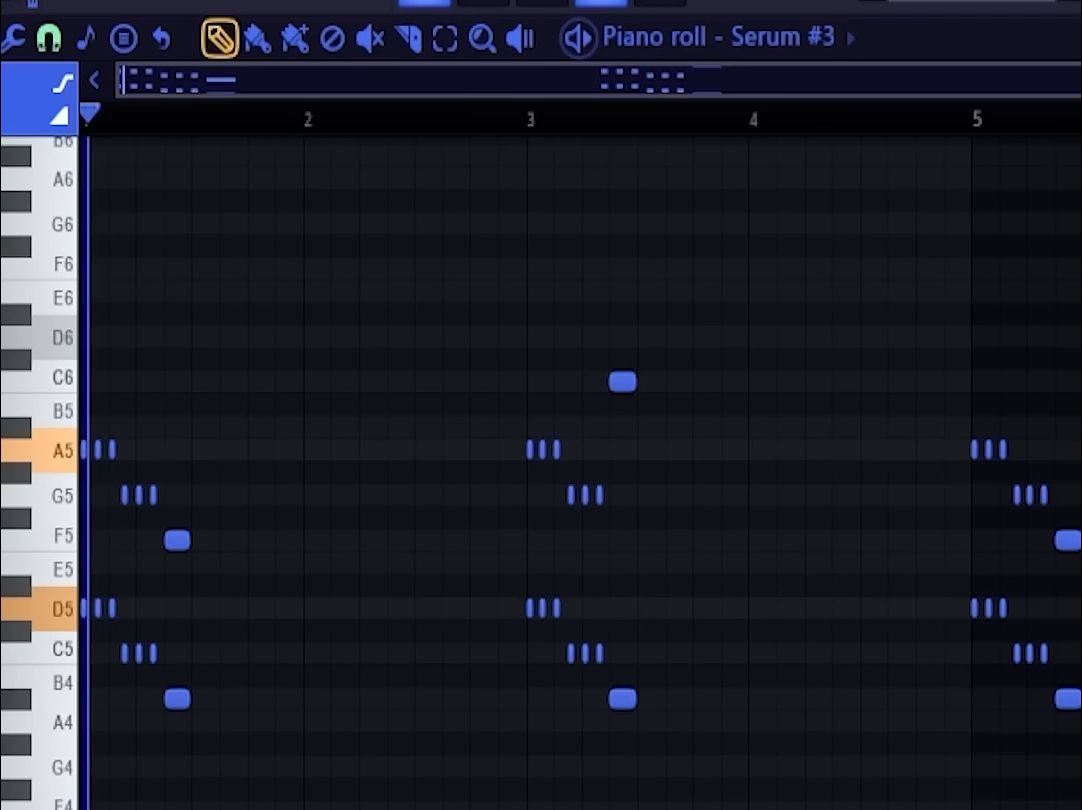This screenshot has height=810, width=1082.
Task: Click the A5 piano key
Action: (x=38, y=450)
